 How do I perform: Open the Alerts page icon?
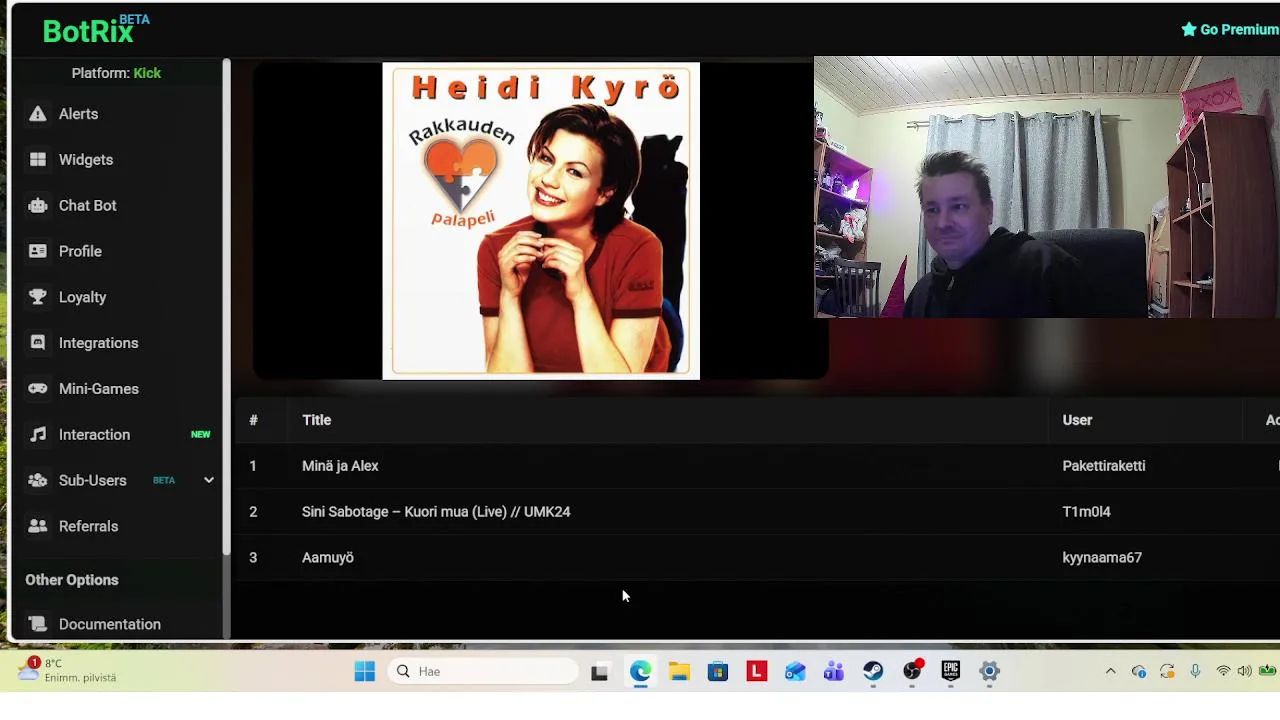[38, 114]
